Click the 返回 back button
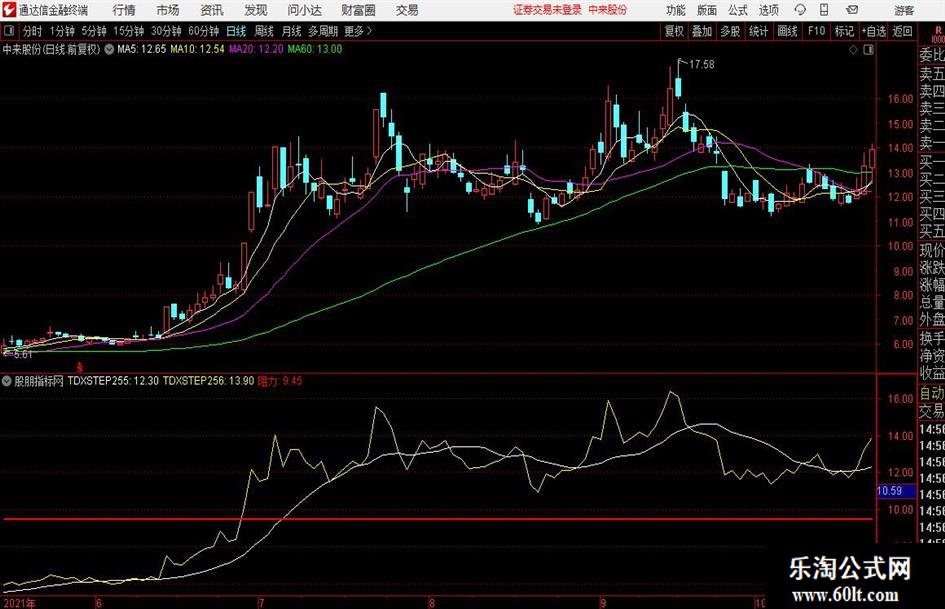Screen dimensions: 945x609 pyautogui.click(x=902, y=31)
